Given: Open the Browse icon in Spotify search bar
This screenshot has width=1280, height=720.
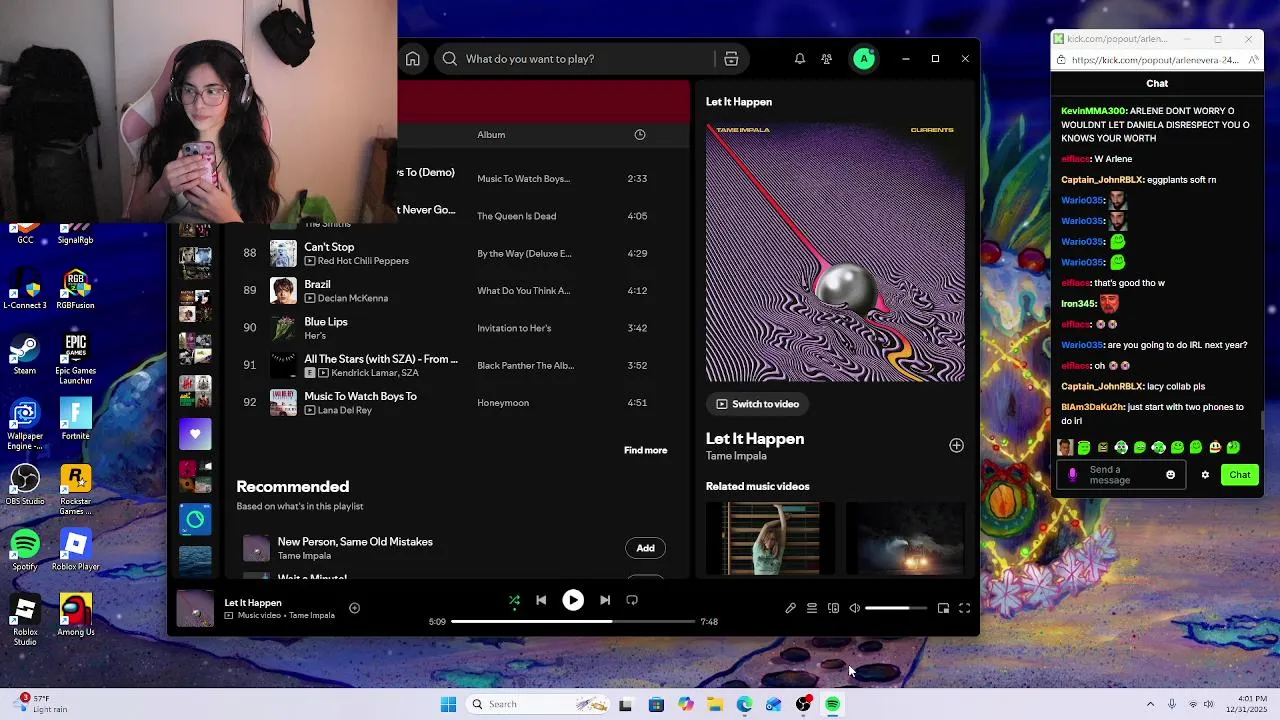Looking at the screenshot, I should (x=731, y=59).
